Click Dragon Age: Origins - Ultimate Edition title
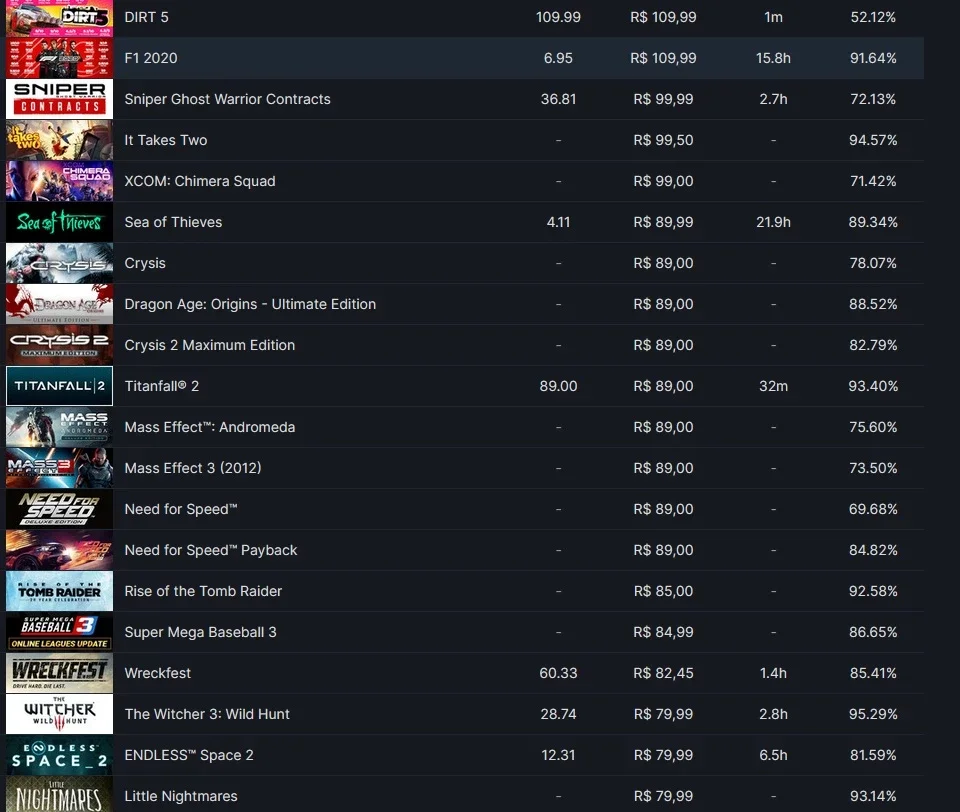This screenshot has width=960, height=812. tap(250, 304)
